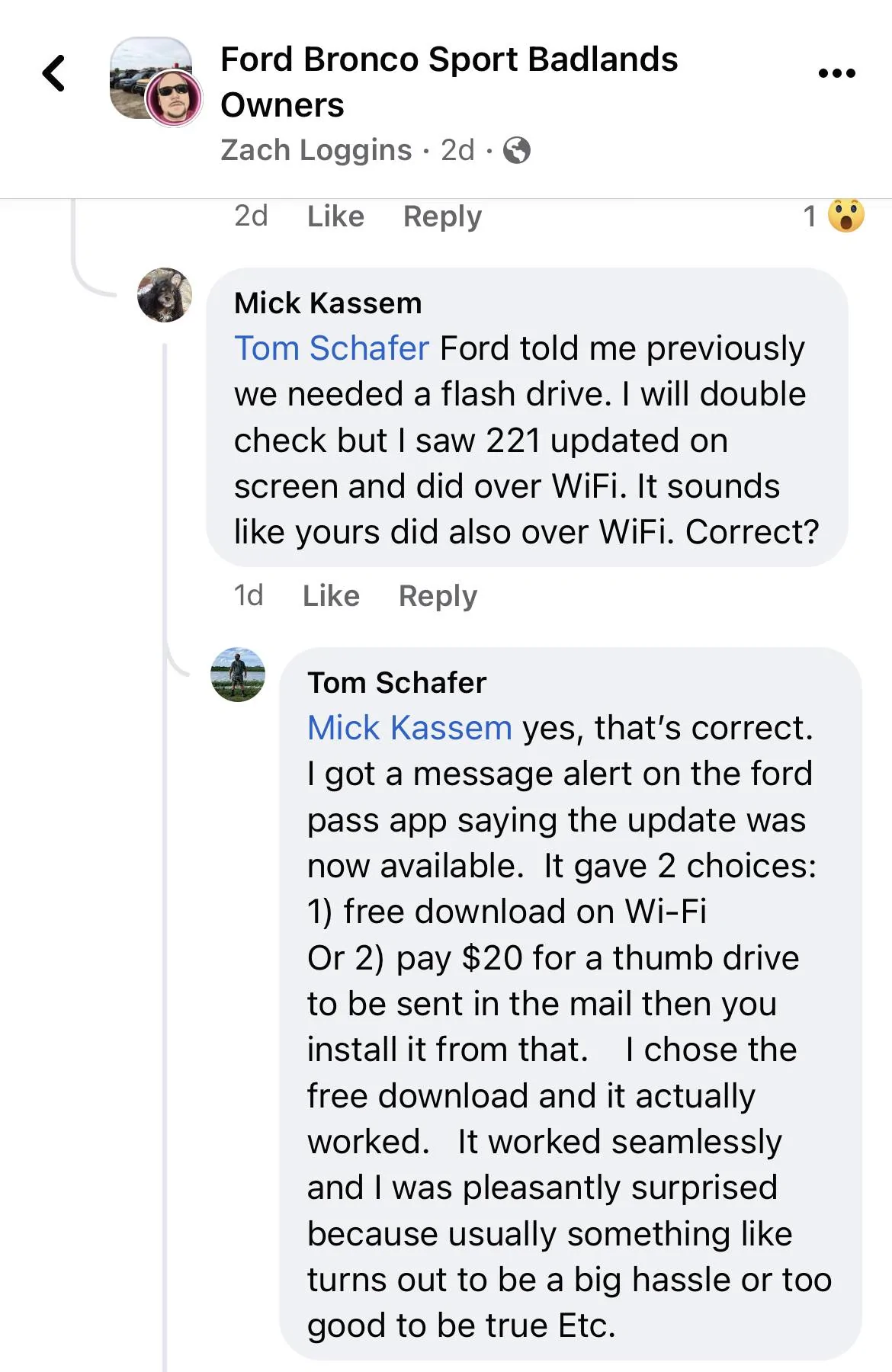This screenshot has width=892, height=1372.
Task: Tap Reply under Mick Kassem's comment
Action: pos(438,595)
